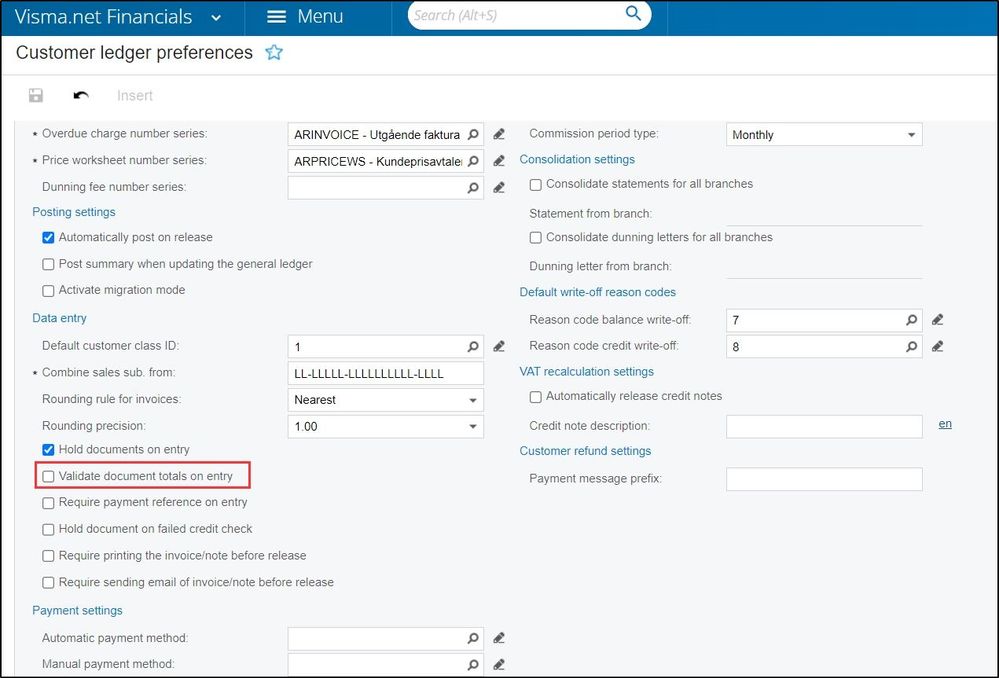The height and width of the screenshot is (678, 999).
Task: Click pencil icon next to Reason code balance write-off
Action: (x=937, y=320)
